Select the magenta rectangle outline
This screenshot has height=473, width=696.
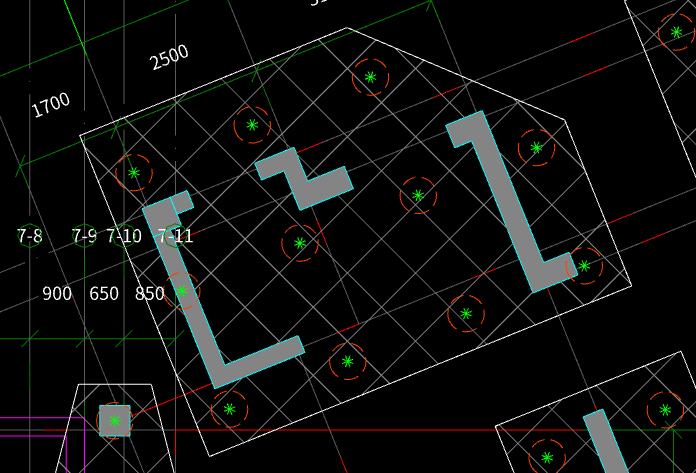[x=42, y=445]
